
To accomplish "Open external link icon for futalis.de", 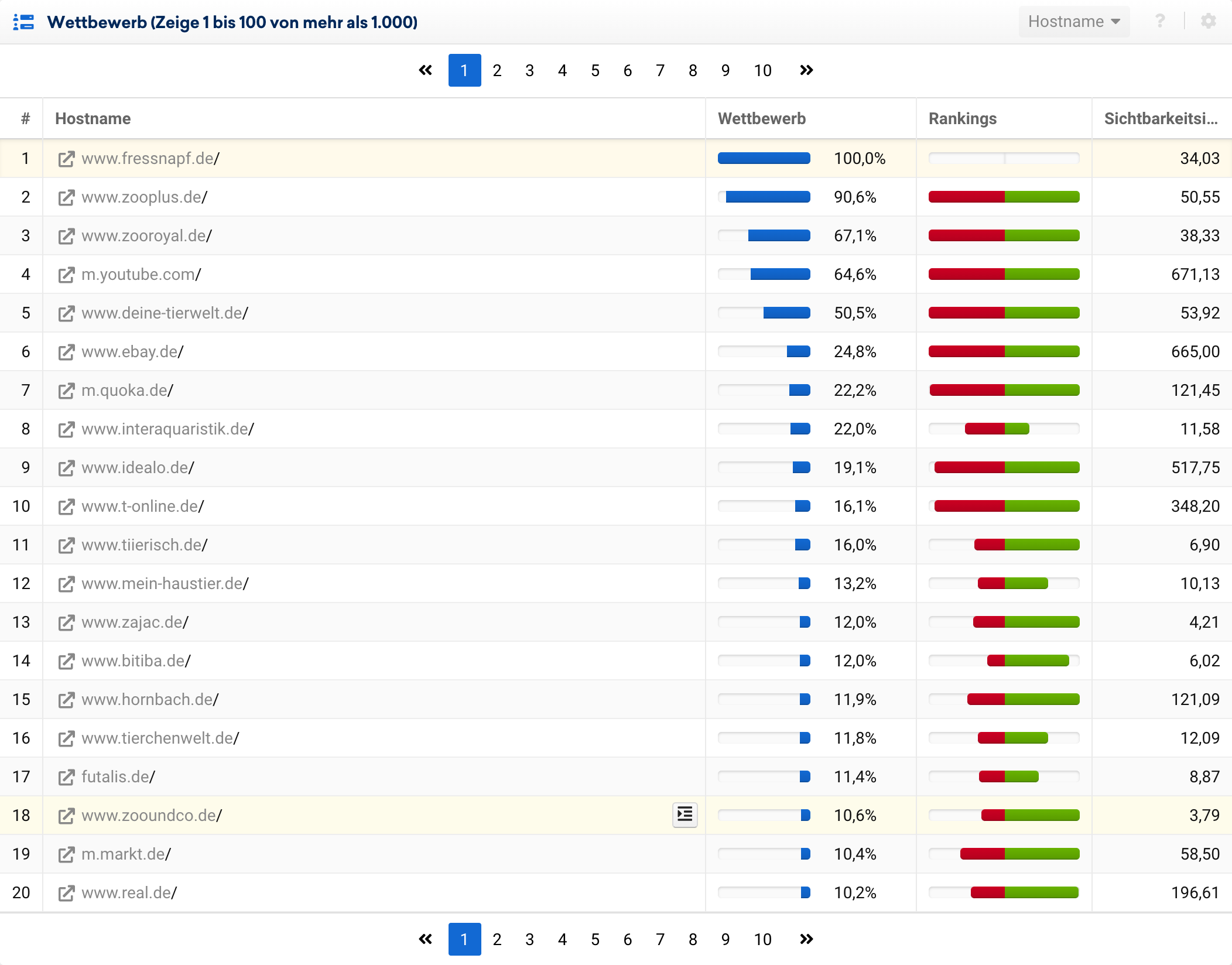I will [x=66, y=777].
